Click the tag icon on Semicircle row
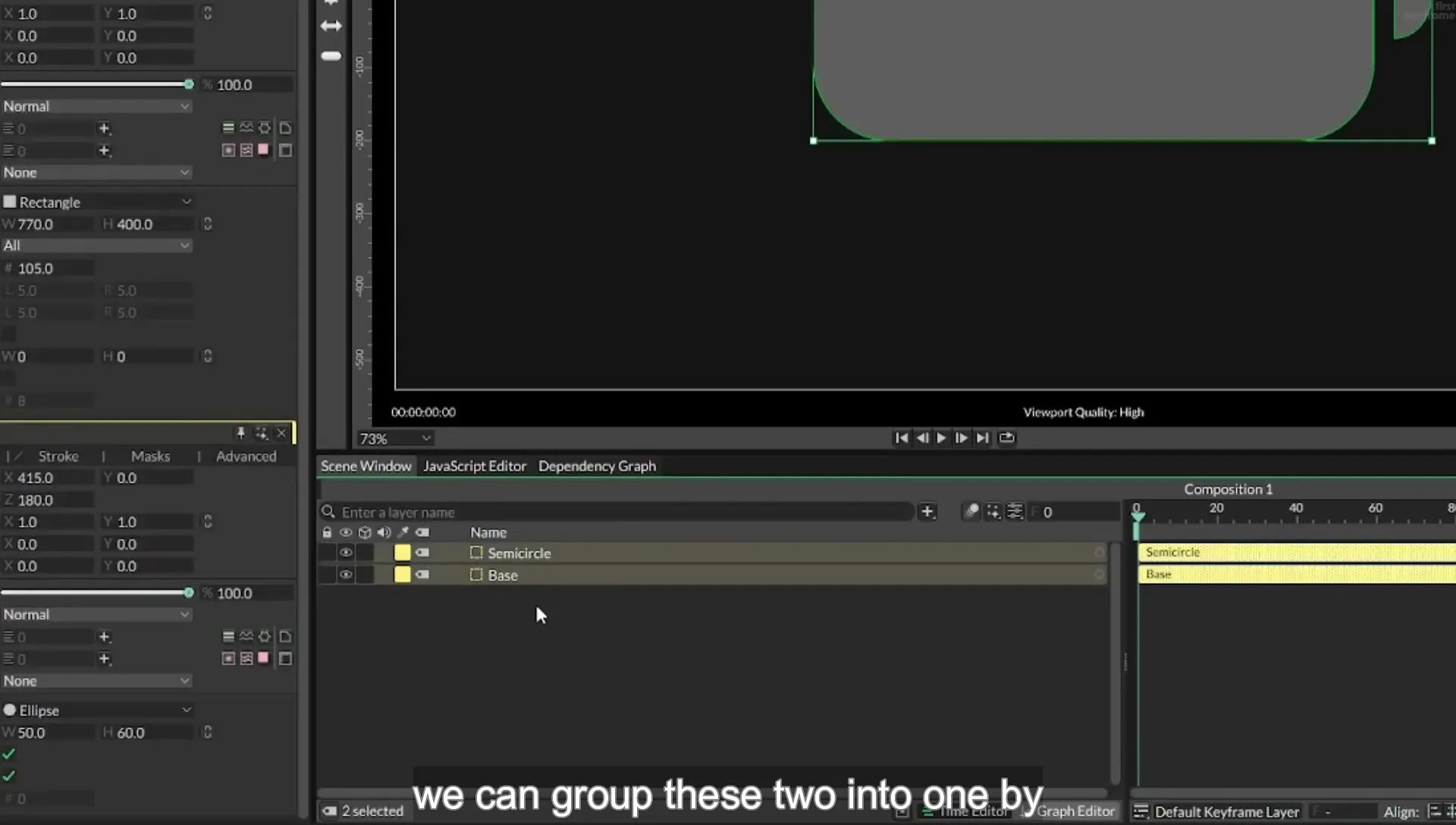Viewport: 1456px width, 825px height. pos(422,553)
